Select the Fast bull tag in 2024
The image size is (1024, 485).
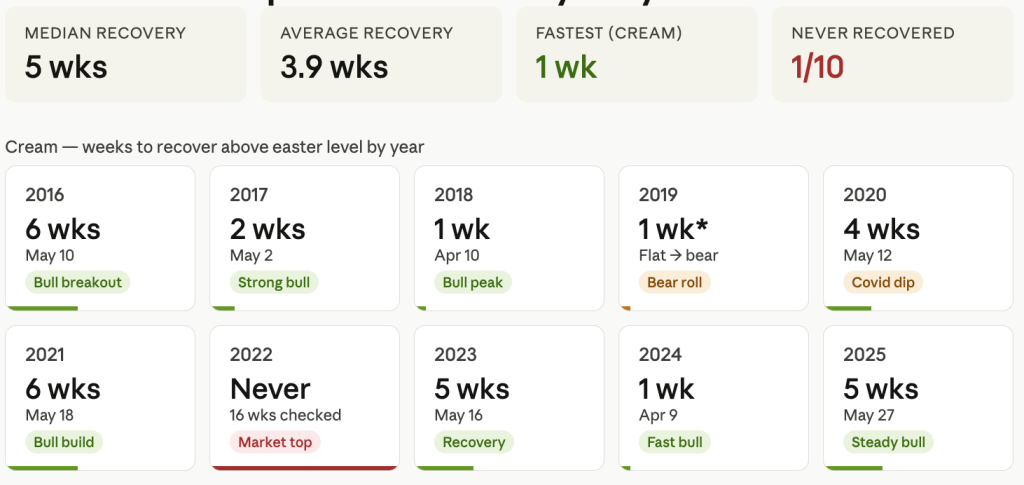coord(675,442)
